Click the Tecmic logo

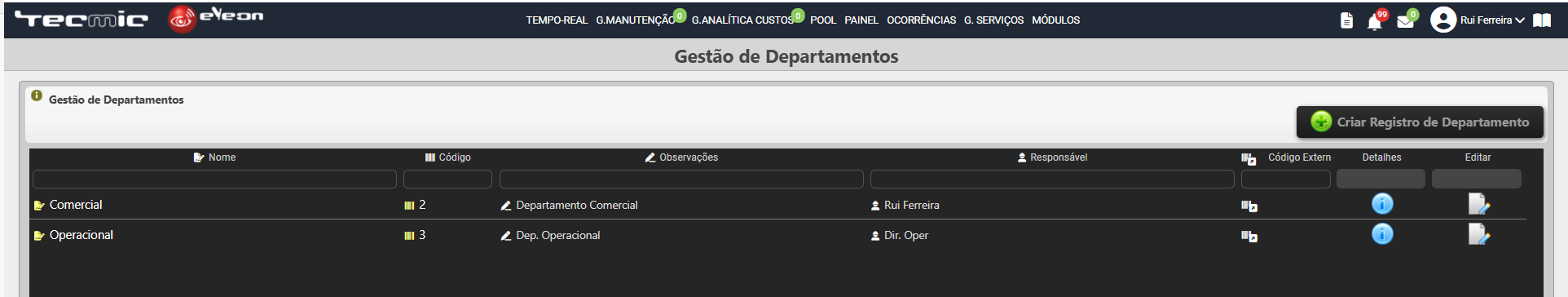pyautogui.click(x=81, y=19)
